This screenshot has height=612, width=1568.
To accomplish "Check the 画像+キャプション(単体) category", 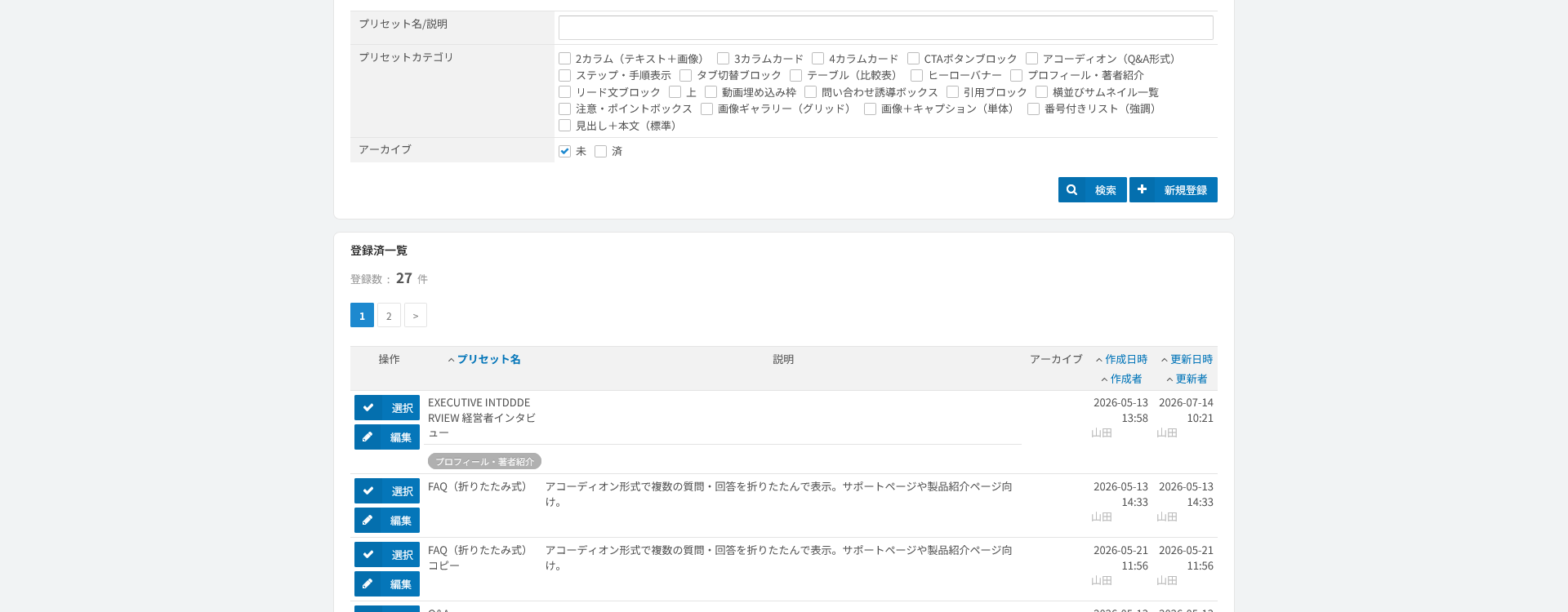I will click(870, 109).
